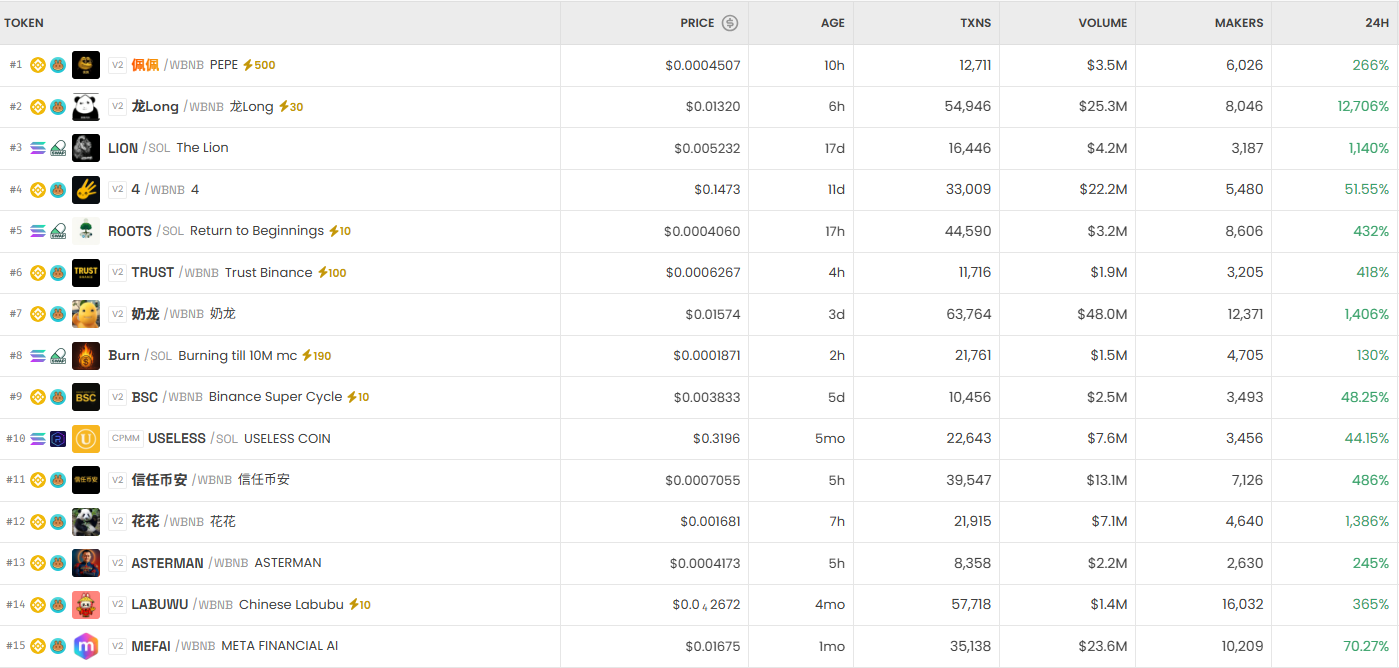Click the V2 badge on the TRUST row
The width and height of the screenshot is (1399, 668).
pyautogui.click(x=118, y=272)
